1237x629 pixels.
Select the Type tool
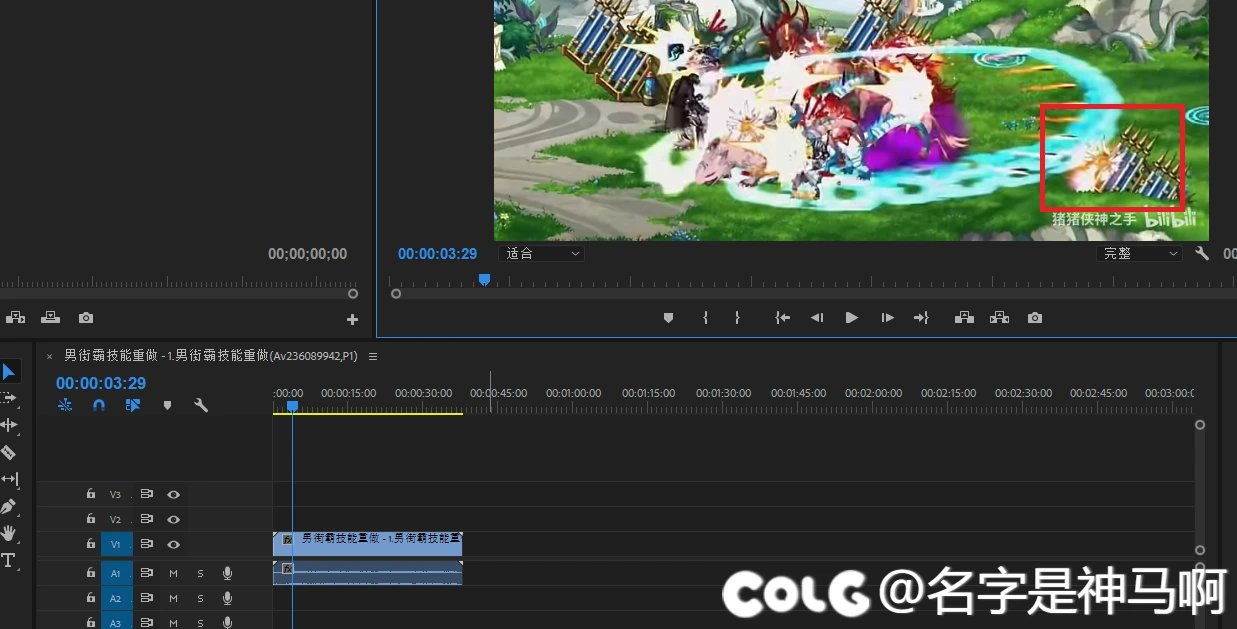click(x=8, y=560)
